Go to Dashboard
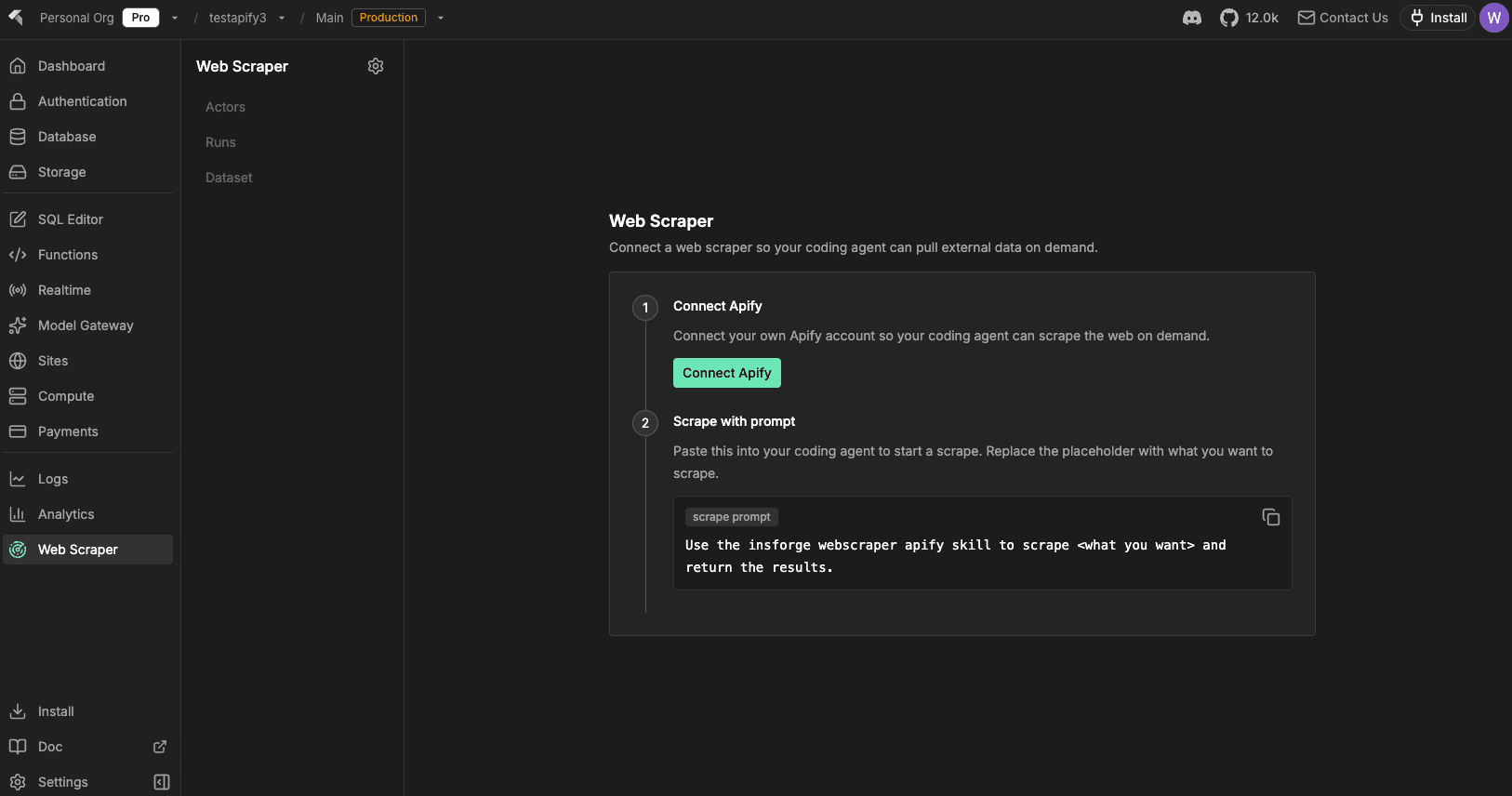1512x796 pixels. (x=88, y=66)
